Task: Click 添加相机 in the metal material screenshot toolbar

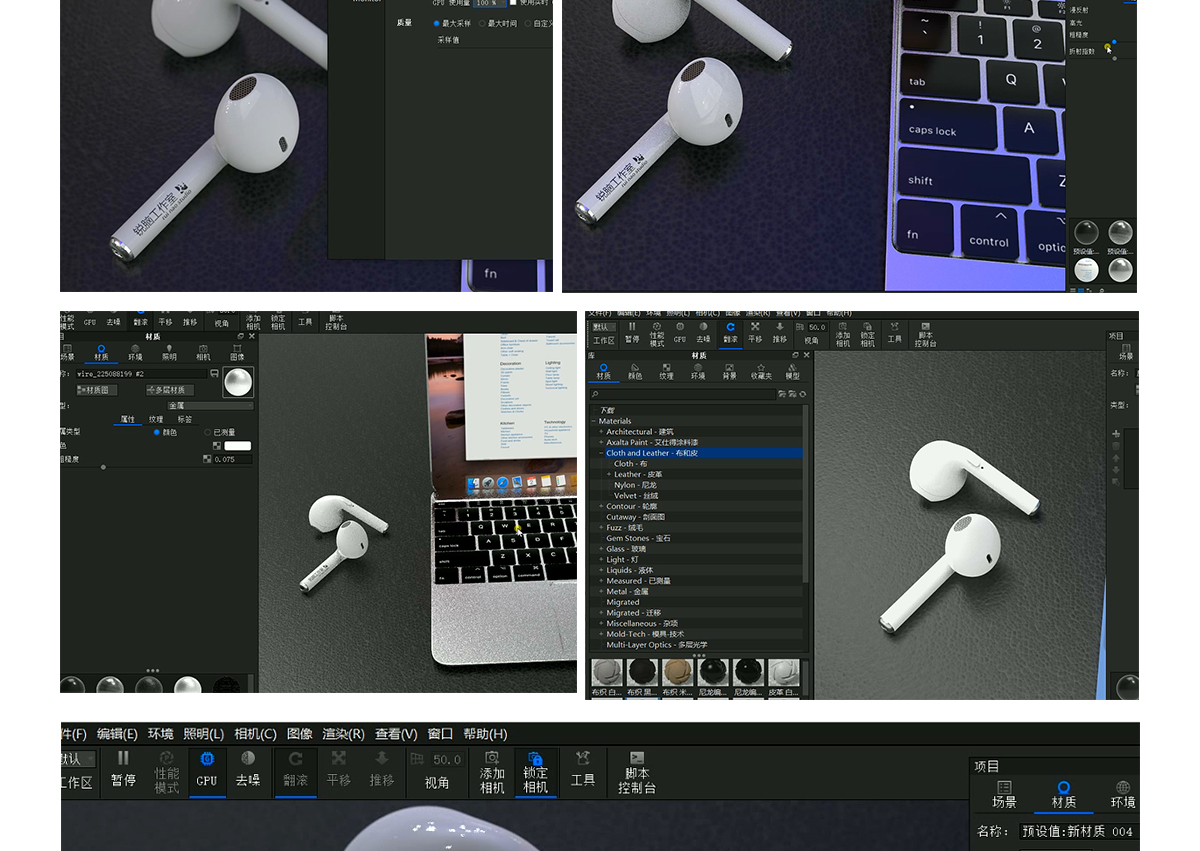Action: pos(253,322)
